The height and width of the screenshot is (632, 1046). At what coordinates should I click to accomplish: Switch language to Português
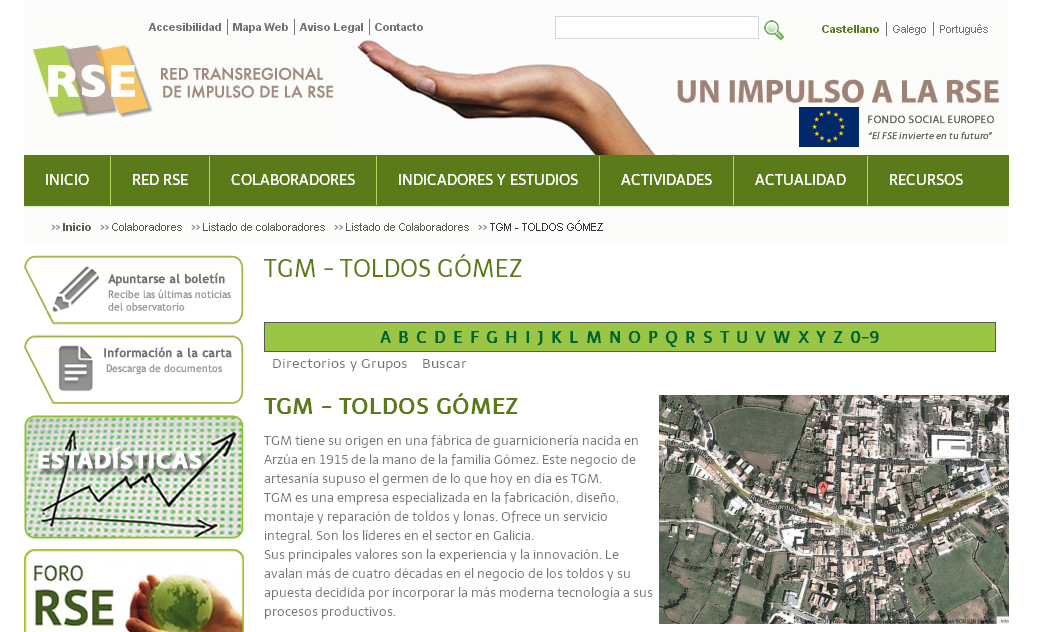click(963, 29)
